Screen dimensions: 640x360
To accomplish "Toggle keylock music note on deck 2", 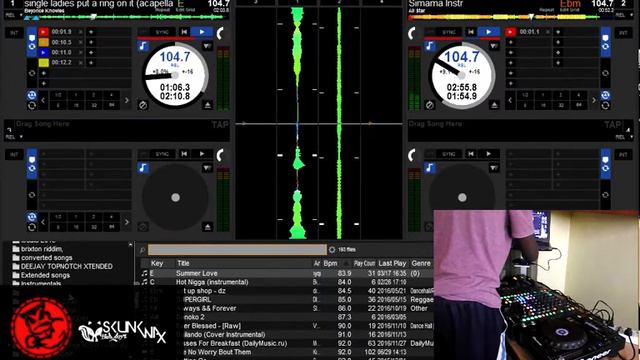I will 429,46.
